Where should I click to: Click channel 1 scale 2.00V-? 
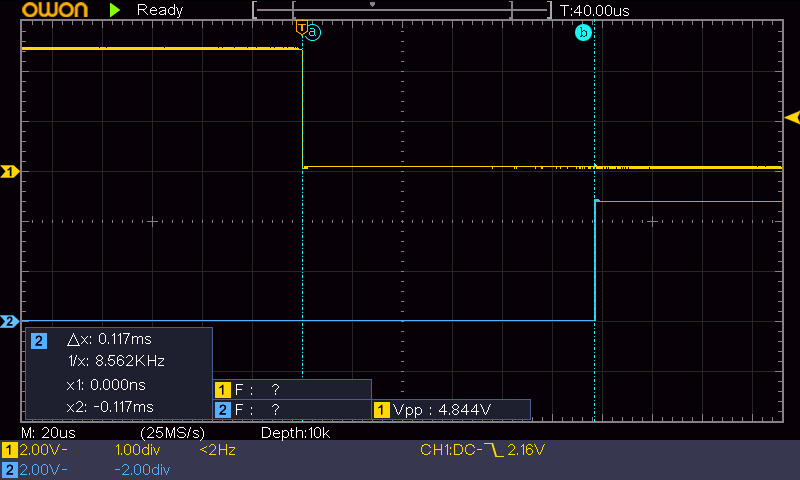pyautogui.click(x=43, y=450)
